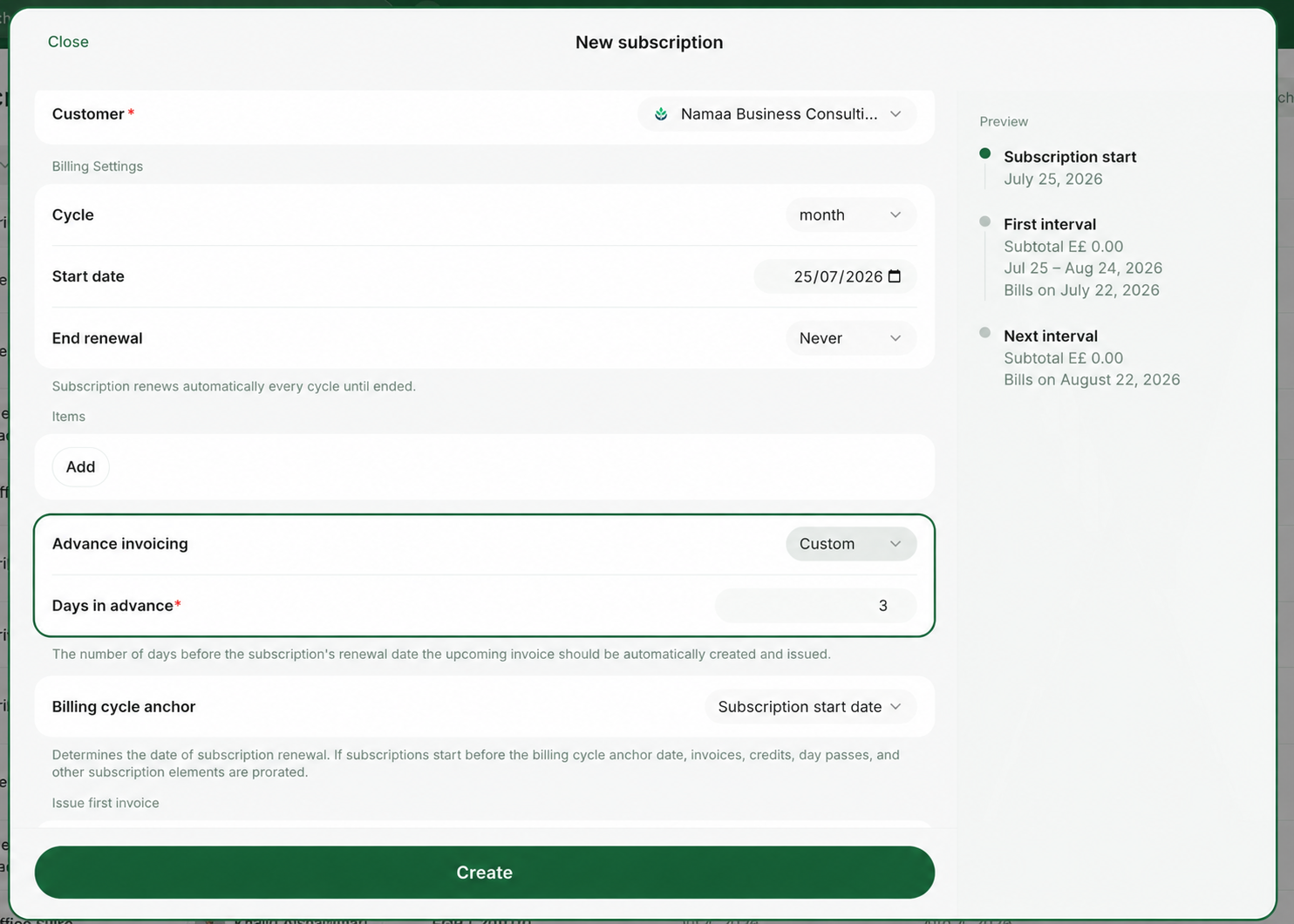1294x924 pixels.
Task: Click the 'July 25, 2026' subscription start date
Action: coord(1053,179)
